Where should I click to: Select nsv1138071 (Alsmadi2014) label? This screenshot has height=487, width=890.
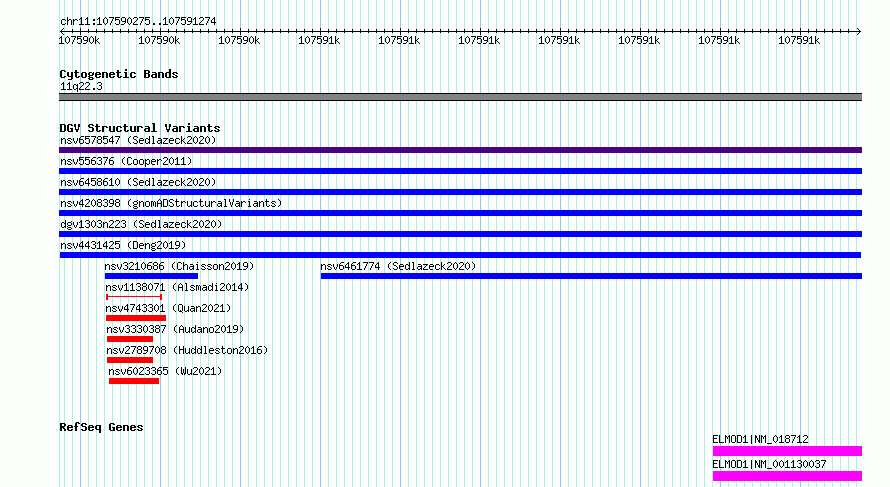tap(177, 287)
